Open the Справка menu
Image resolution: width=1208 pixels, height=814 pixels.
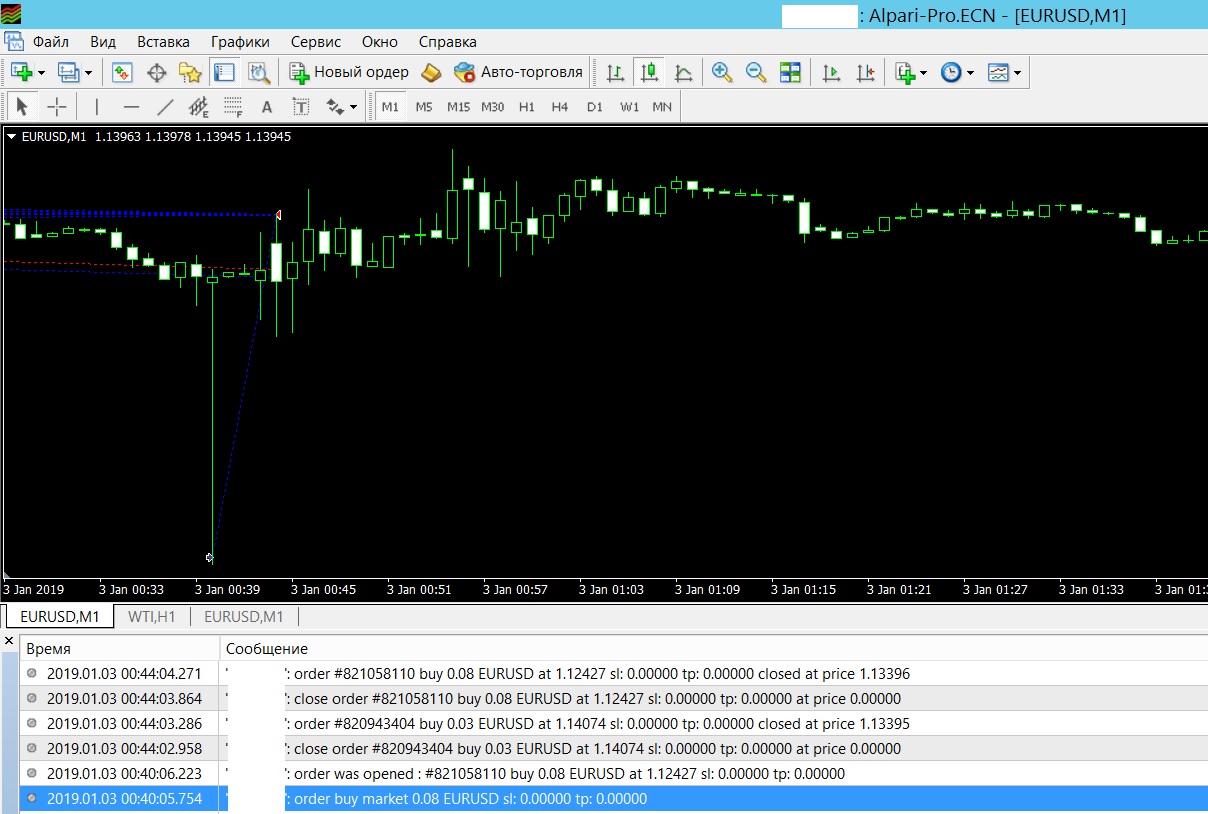[447, 42]
